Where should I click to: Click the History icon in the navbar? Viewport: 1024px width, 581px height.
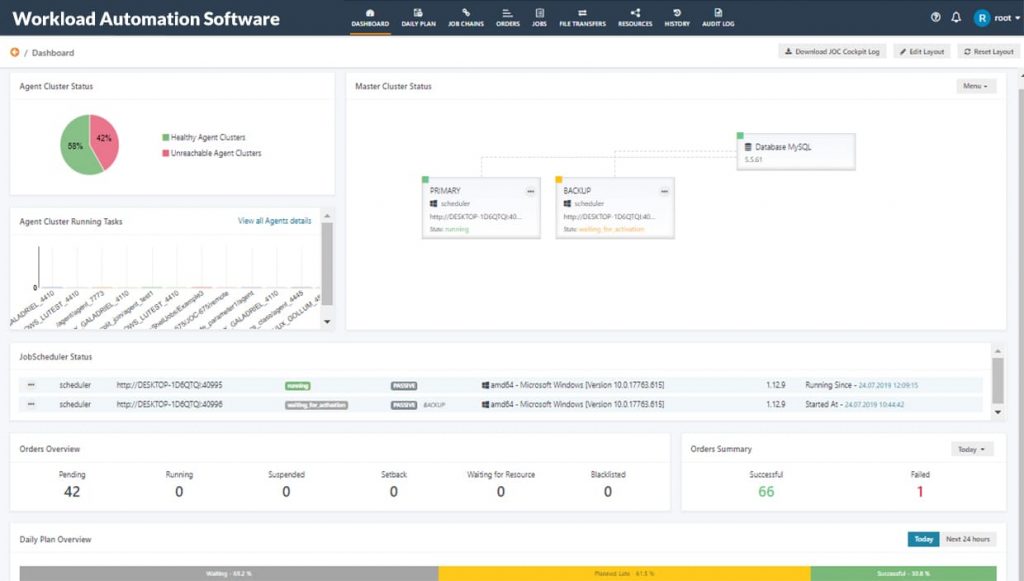point(677,15)
